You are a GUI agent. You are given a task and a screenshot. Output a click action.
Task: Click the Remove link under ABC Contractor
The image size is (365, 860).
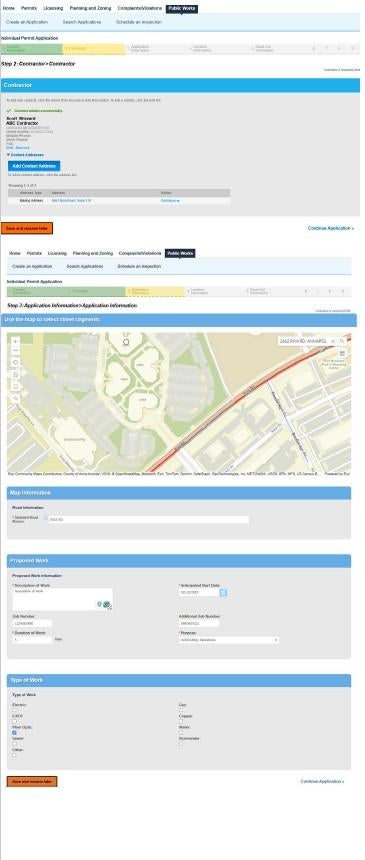pyautogui.click(x=23, y=148)
